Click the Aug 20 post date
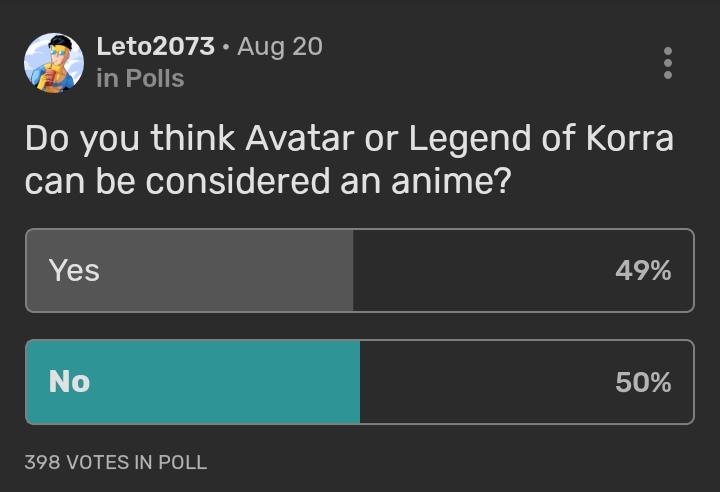This screenshot has height=492, width=720. tap(280, 46)
